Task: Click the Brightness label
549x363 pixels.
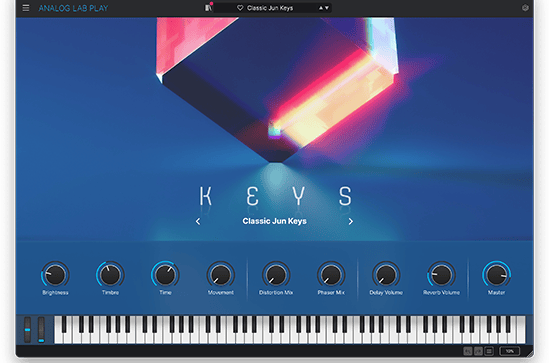Action: coord(55,293)
